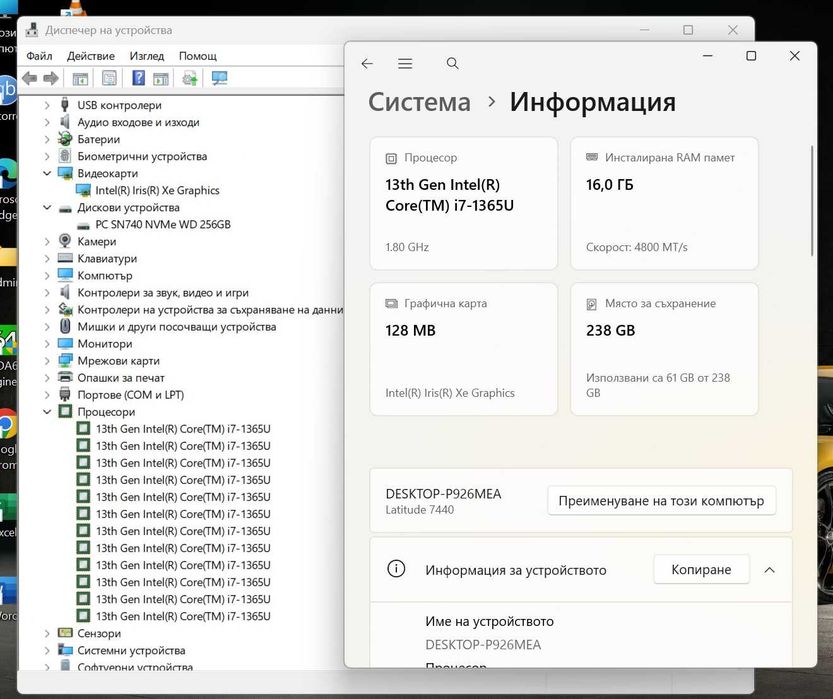Select Контролери за звук, видео и игри
The width and height of the screenshot is (833, 699).
click(x=163, y=293)
